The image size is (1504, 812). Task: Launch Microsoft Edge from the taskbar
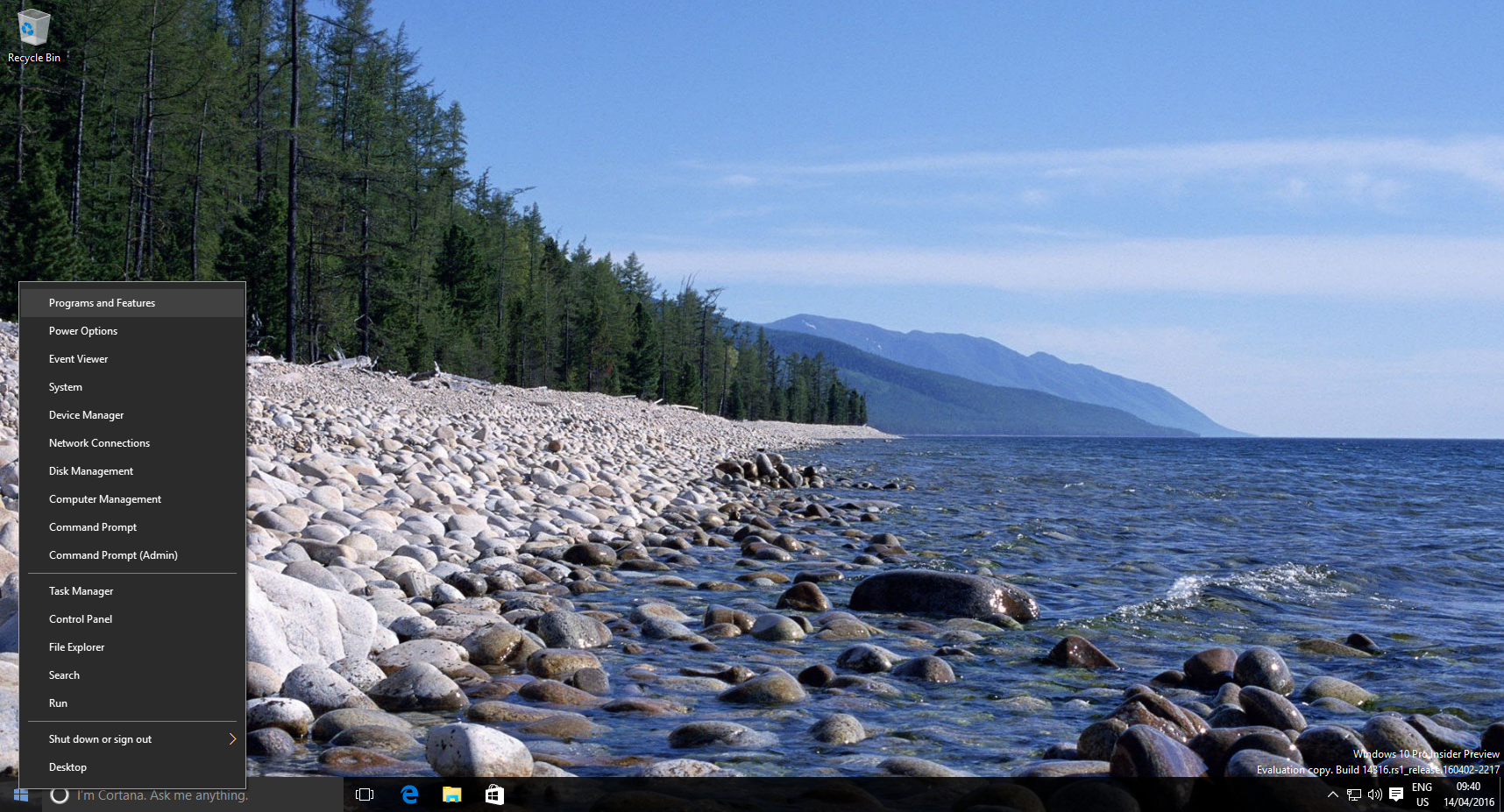click(x=409, y=795)
